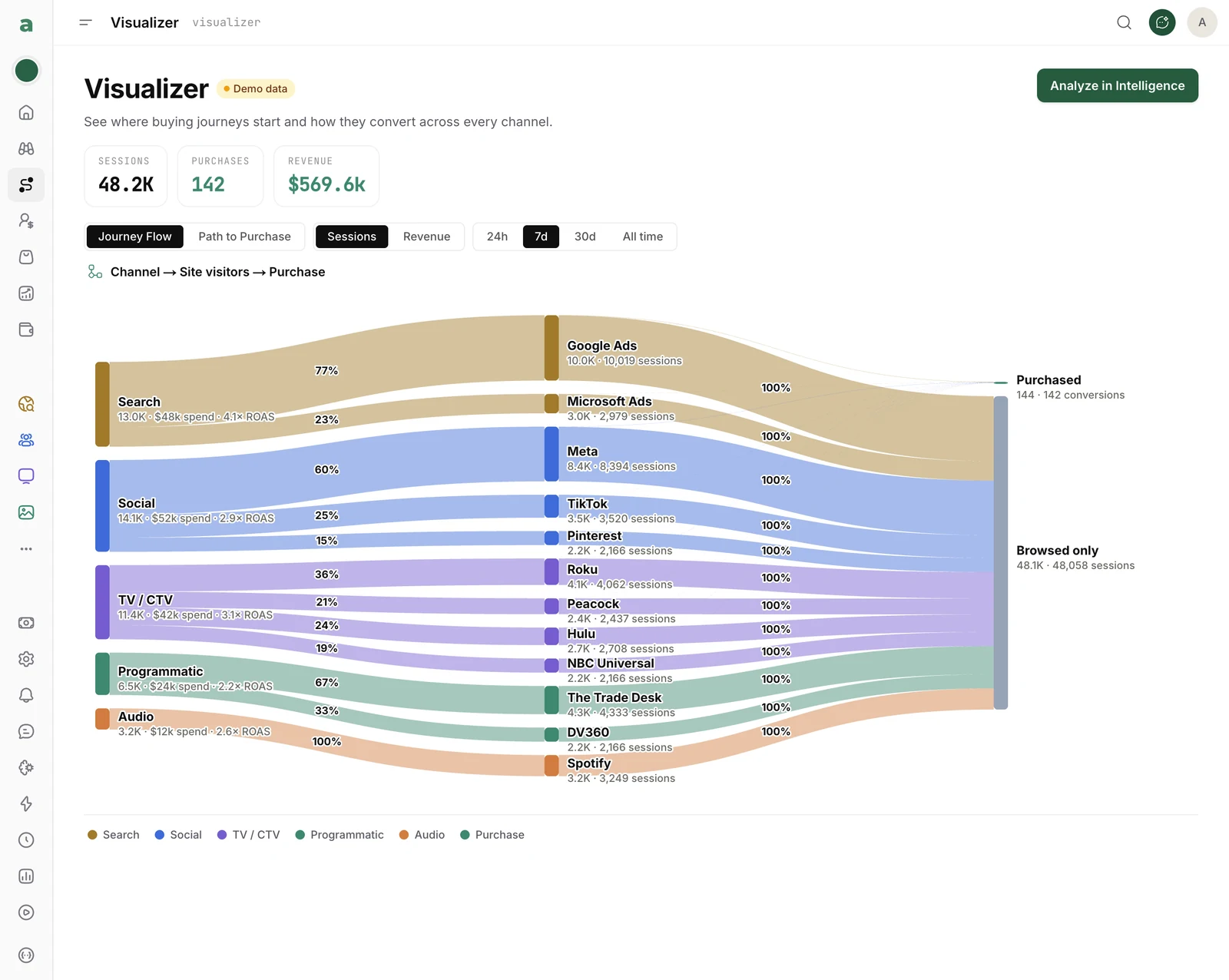Viewport: 1229px width, 980px height.
Task: Toggle the Programmatic legend entry
Action: click(x=340, y=835)
